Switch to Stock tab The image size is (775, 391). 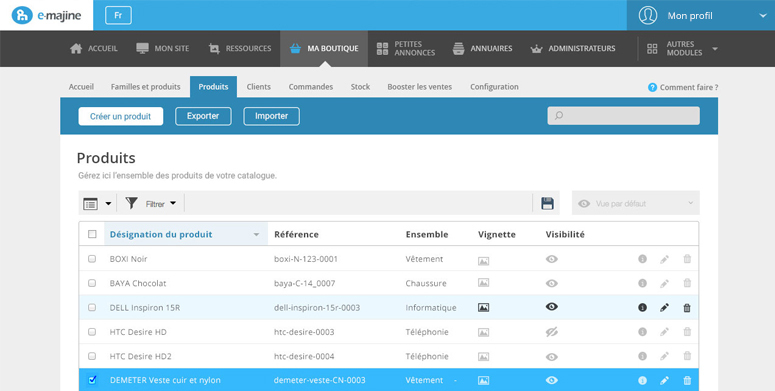360,87
